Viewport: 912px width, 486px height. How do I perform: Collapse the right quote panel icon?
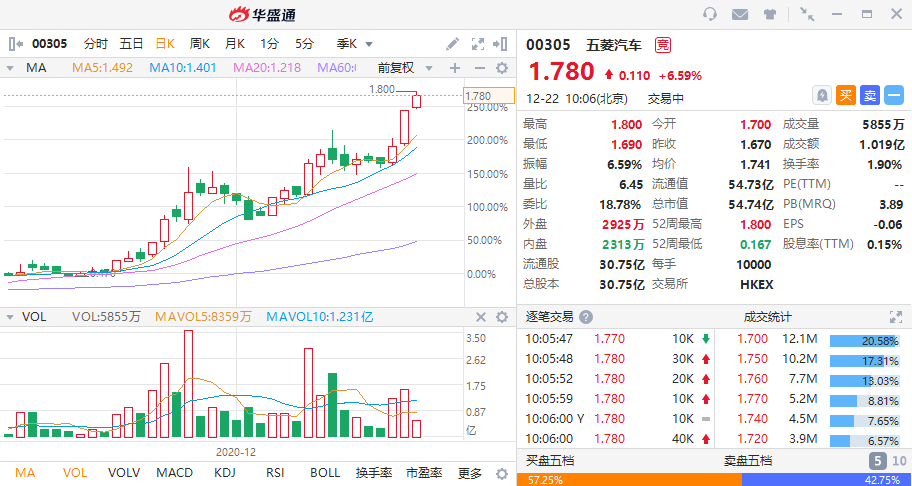tap(500, 44)
